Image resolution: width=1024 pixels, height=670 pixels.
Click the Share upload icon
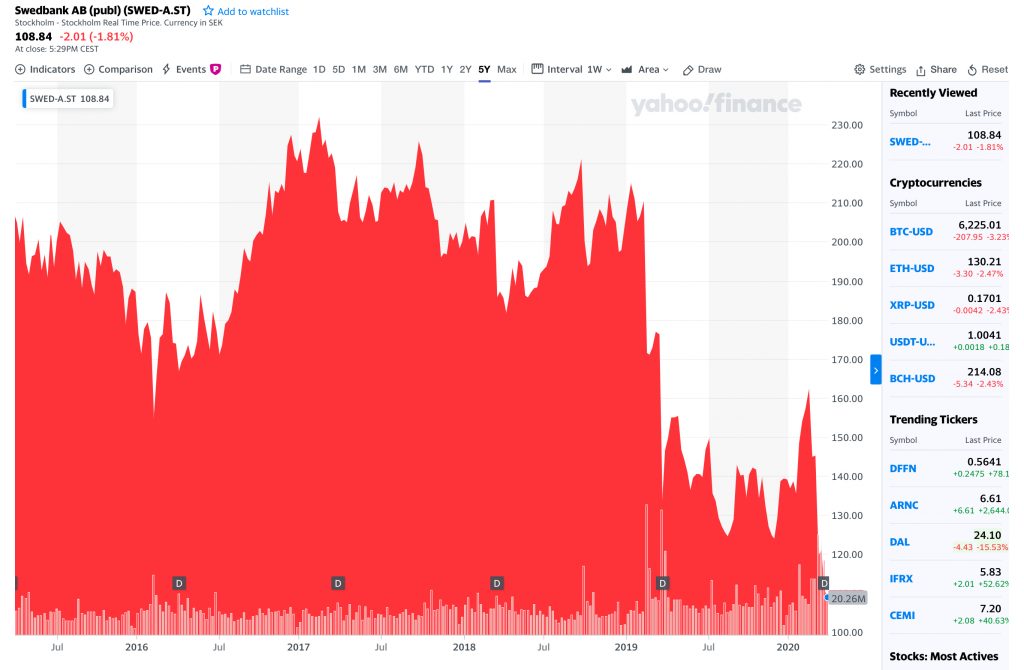point(921,70)
